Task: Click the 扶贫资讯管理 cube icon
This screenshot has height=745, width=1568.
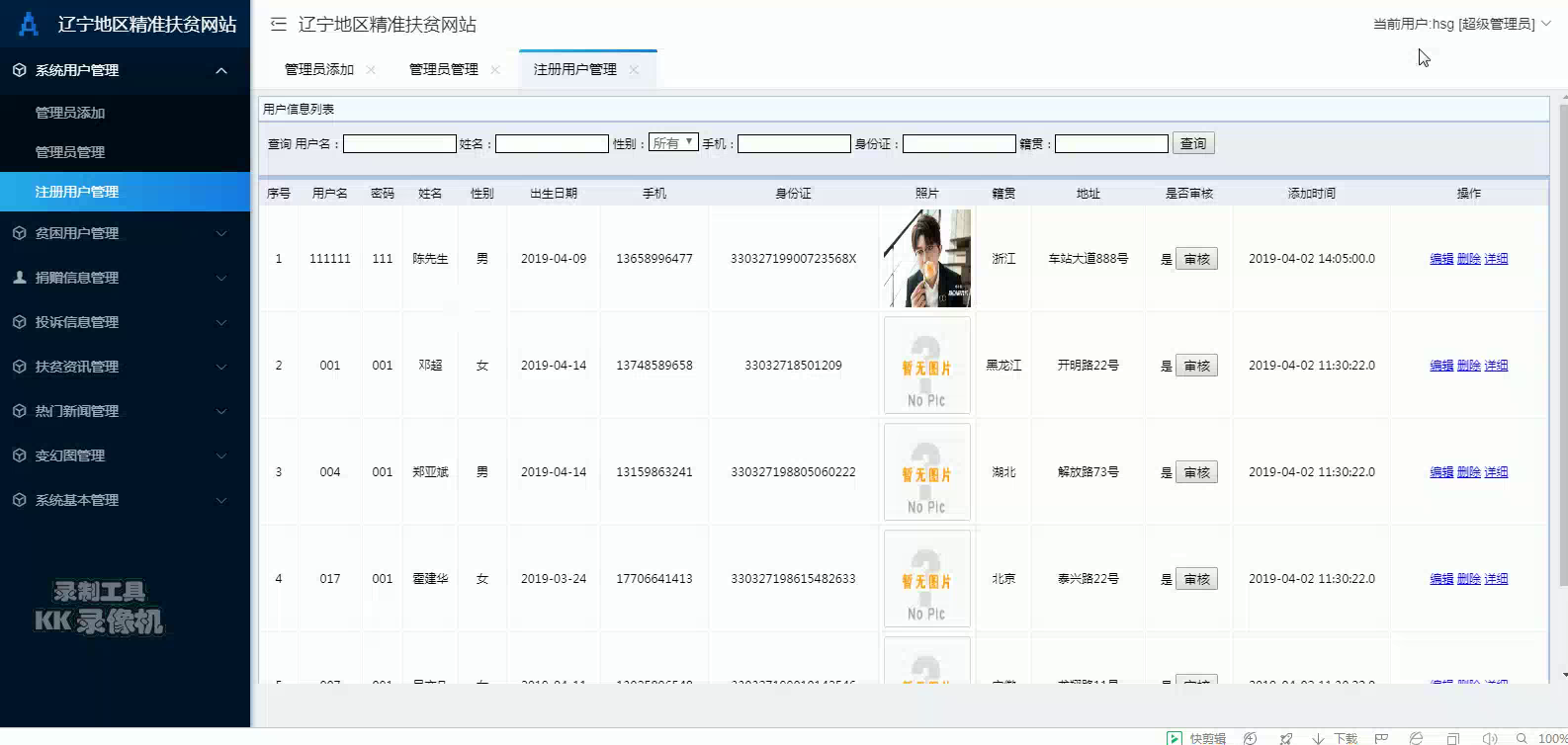Action: (19, 367)
